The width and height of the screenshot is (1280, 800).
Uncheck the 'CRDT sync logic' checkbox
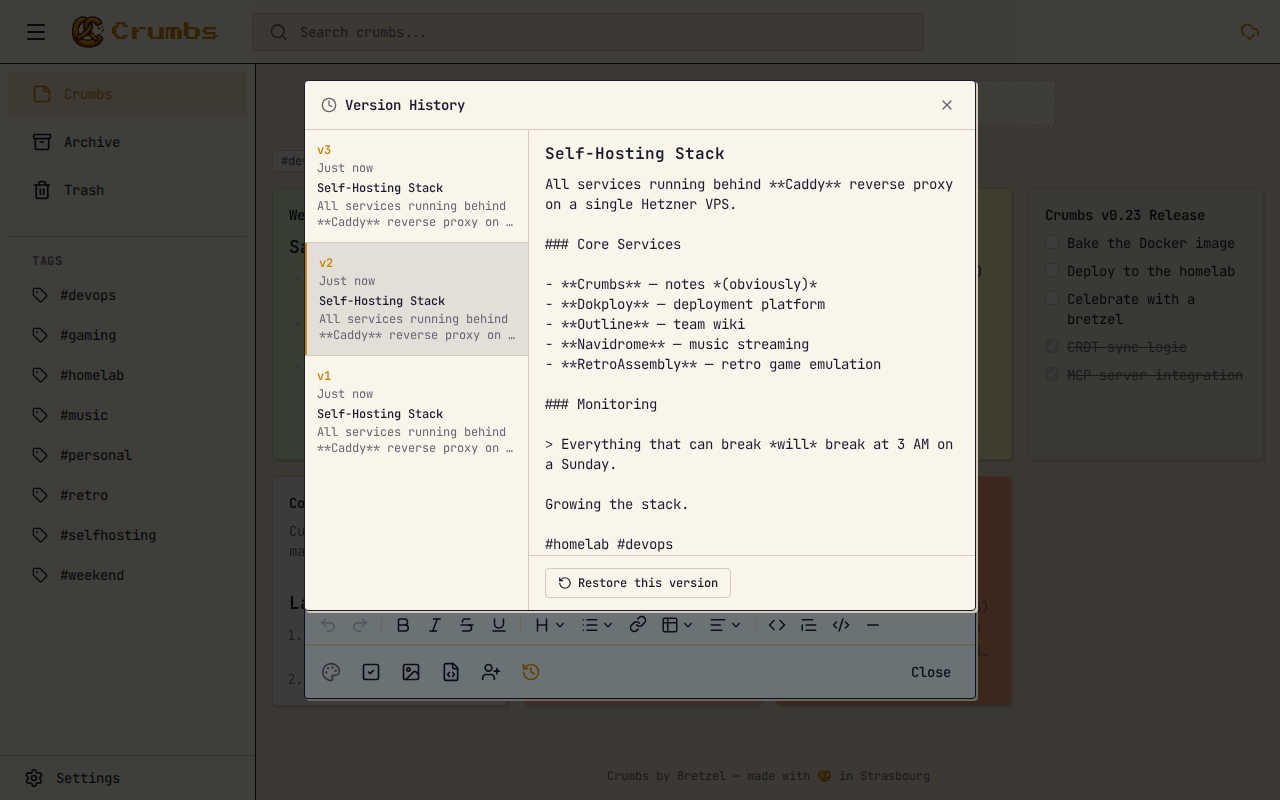pos(1052,347)
